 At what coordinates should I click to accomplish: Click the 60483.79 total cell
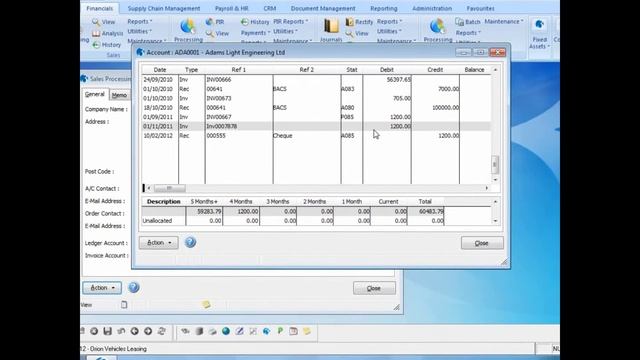click(426, 211)
